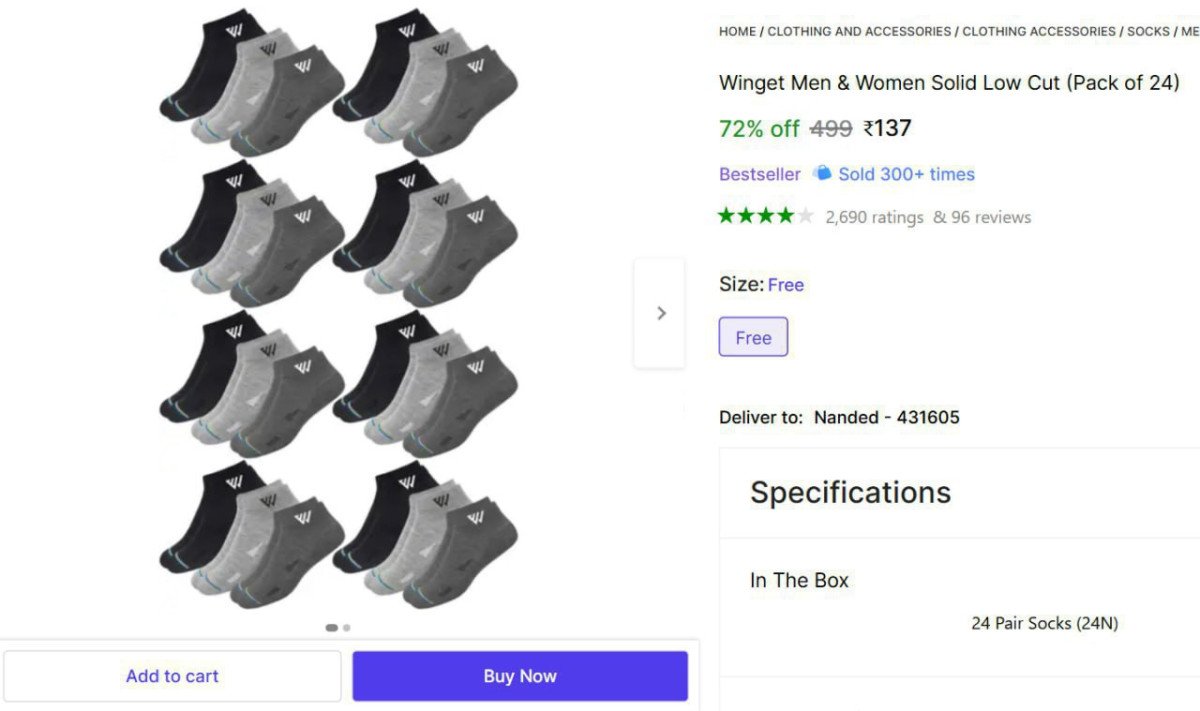The width and height of the screenshot is (1200, 711).
Task: Expand the In The Box specification row
Action: pos(800,580)
